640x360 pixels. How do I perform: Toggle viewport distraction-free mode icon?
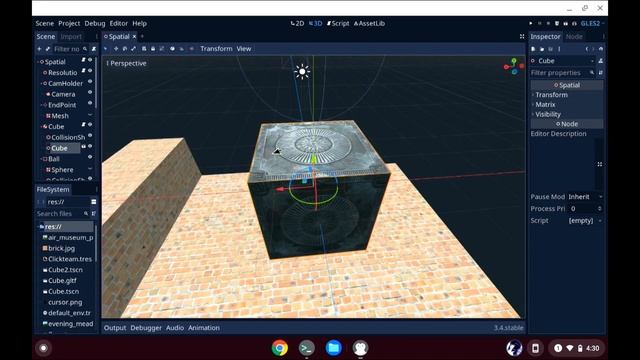tap(522, 36)
